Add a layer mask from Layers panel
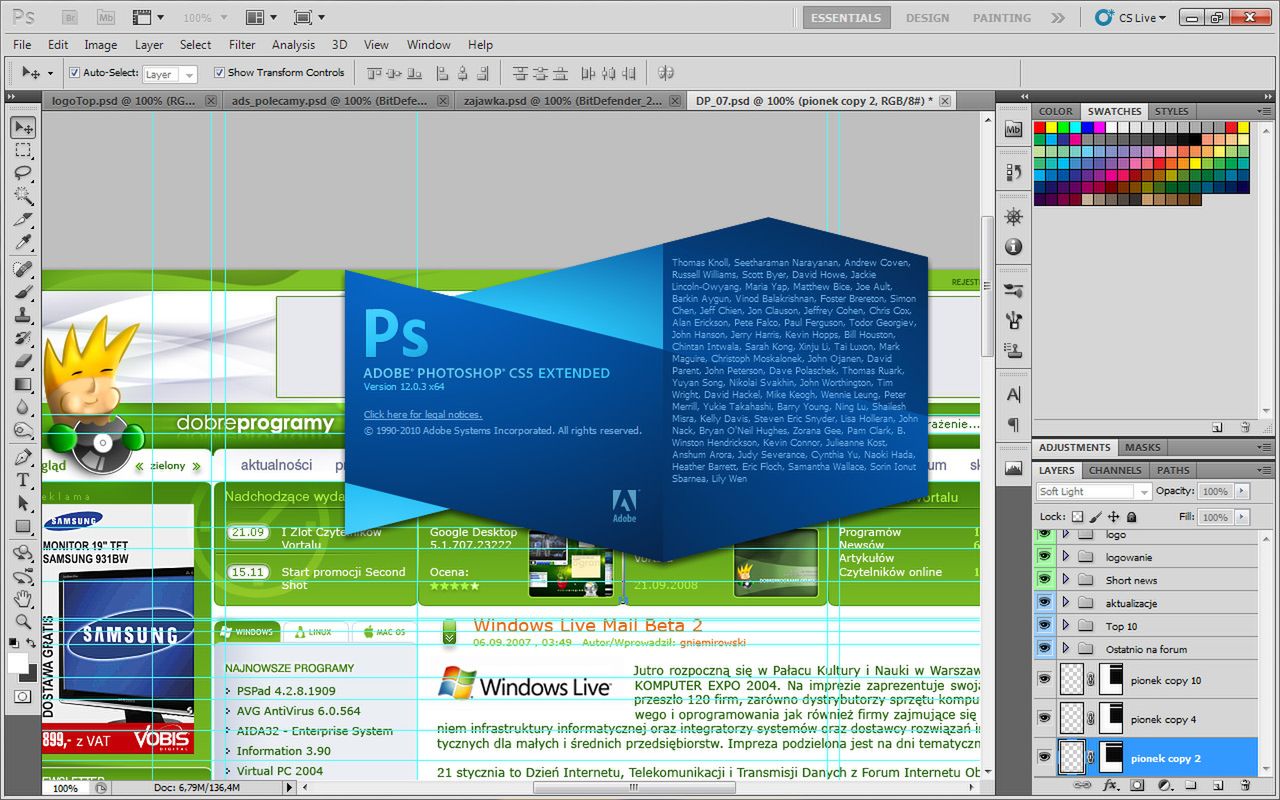This screenshot has width=1280, height=800. [x=1137, y=786]
